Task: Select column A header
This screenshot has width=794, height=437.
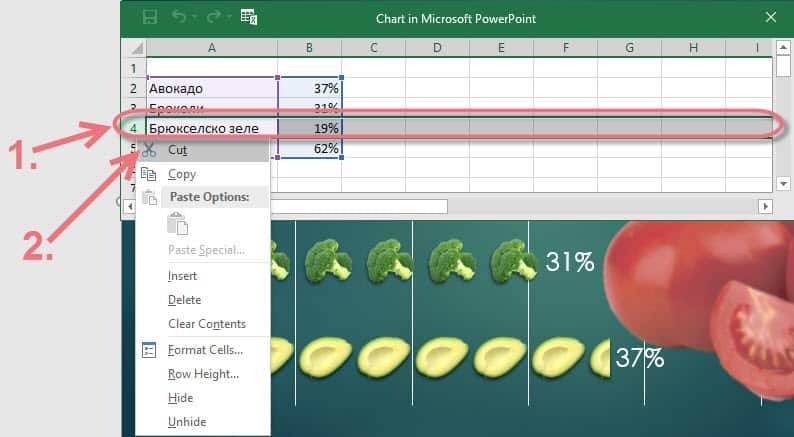Action: click(x=212, y=48)
